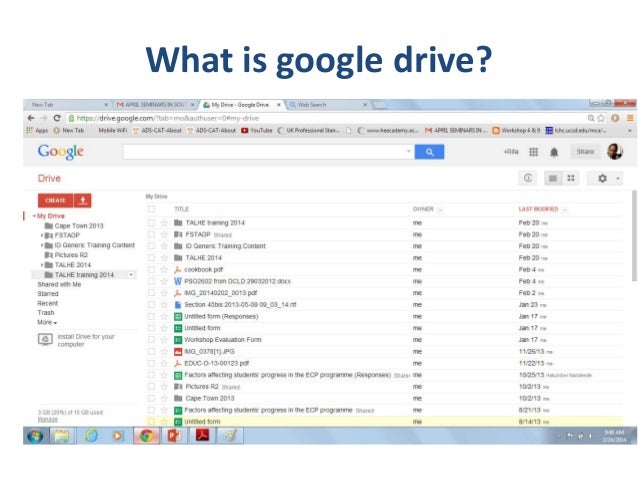The height and width of the screenshot is (479, 638).
Task: Open dropdown arrow on TALHE training 2014
Action: 131,275
